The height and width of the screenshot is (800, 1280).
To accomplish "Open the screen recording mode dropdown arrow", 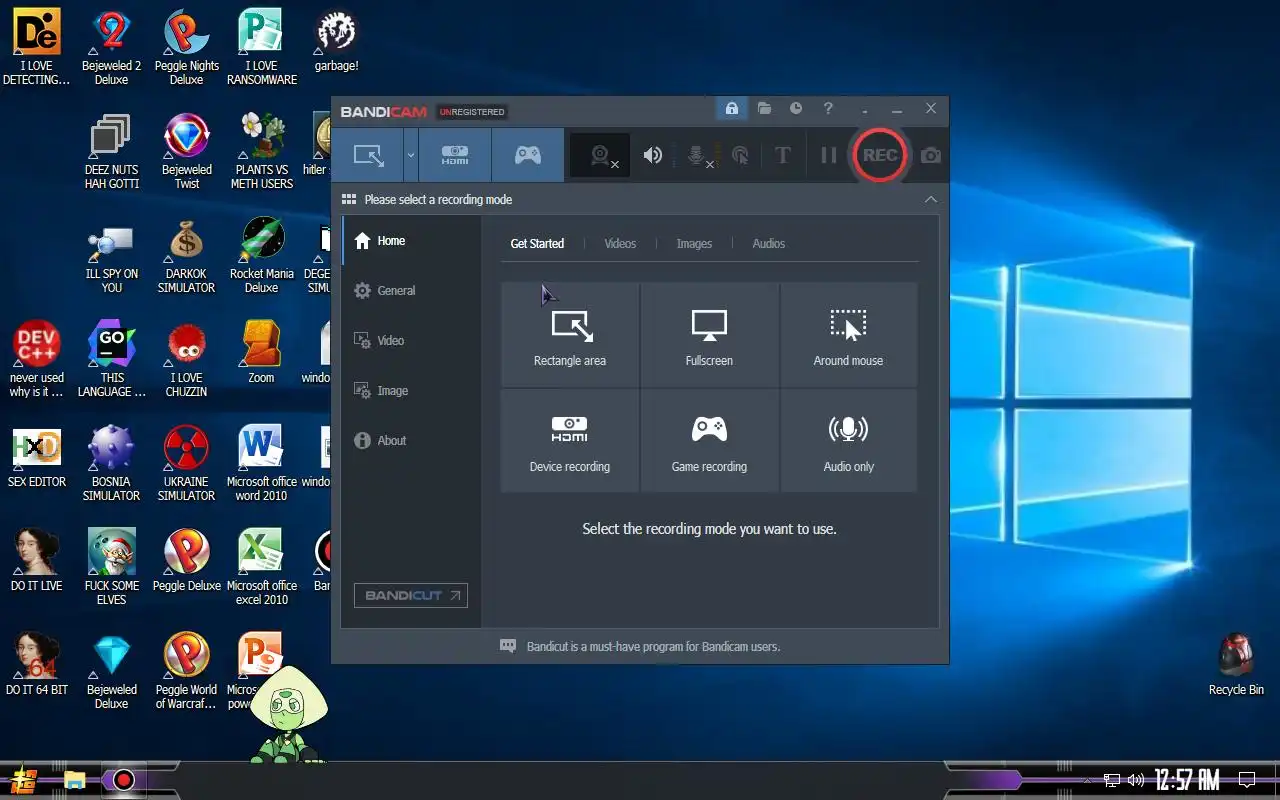I will 410,155.
